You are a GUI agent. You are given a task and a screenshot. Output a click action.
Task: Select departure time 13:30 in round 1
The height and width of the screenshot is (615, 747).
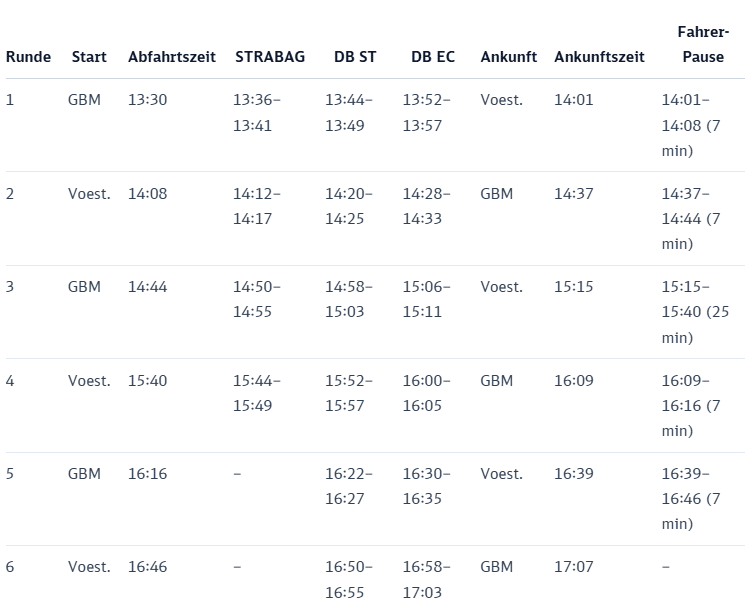(147, 100)
